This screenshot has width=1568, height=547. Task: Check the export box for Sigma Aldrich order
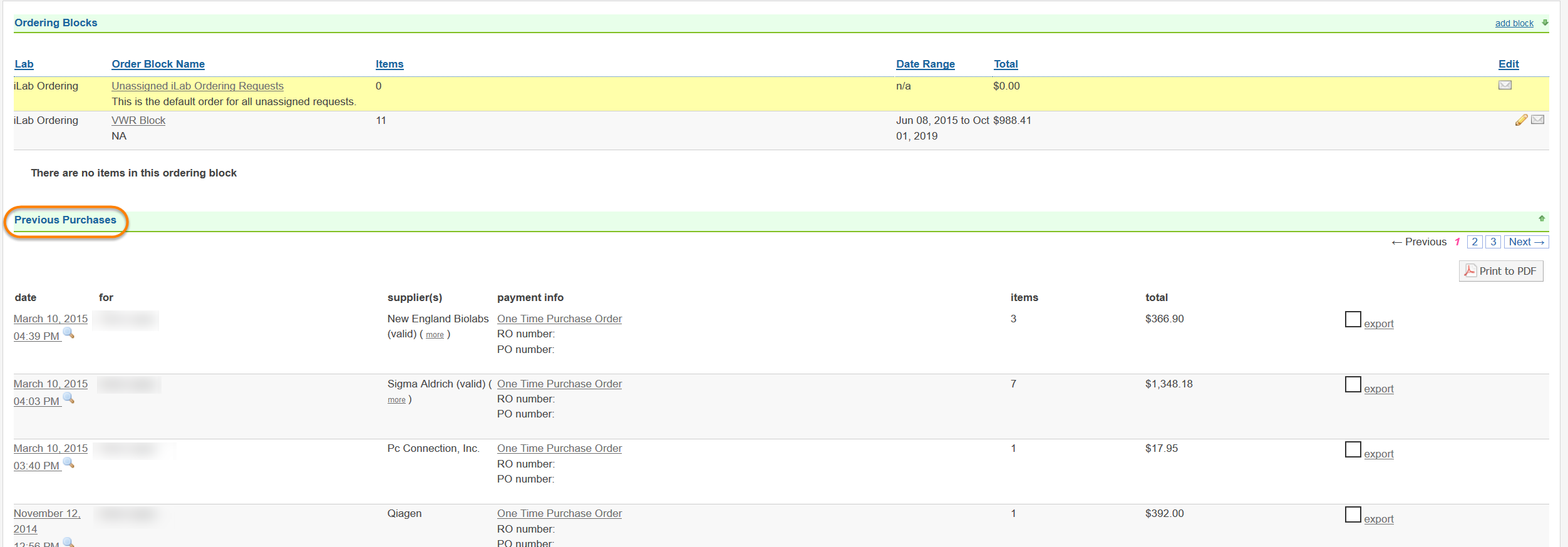click(x=1353, y=385)
